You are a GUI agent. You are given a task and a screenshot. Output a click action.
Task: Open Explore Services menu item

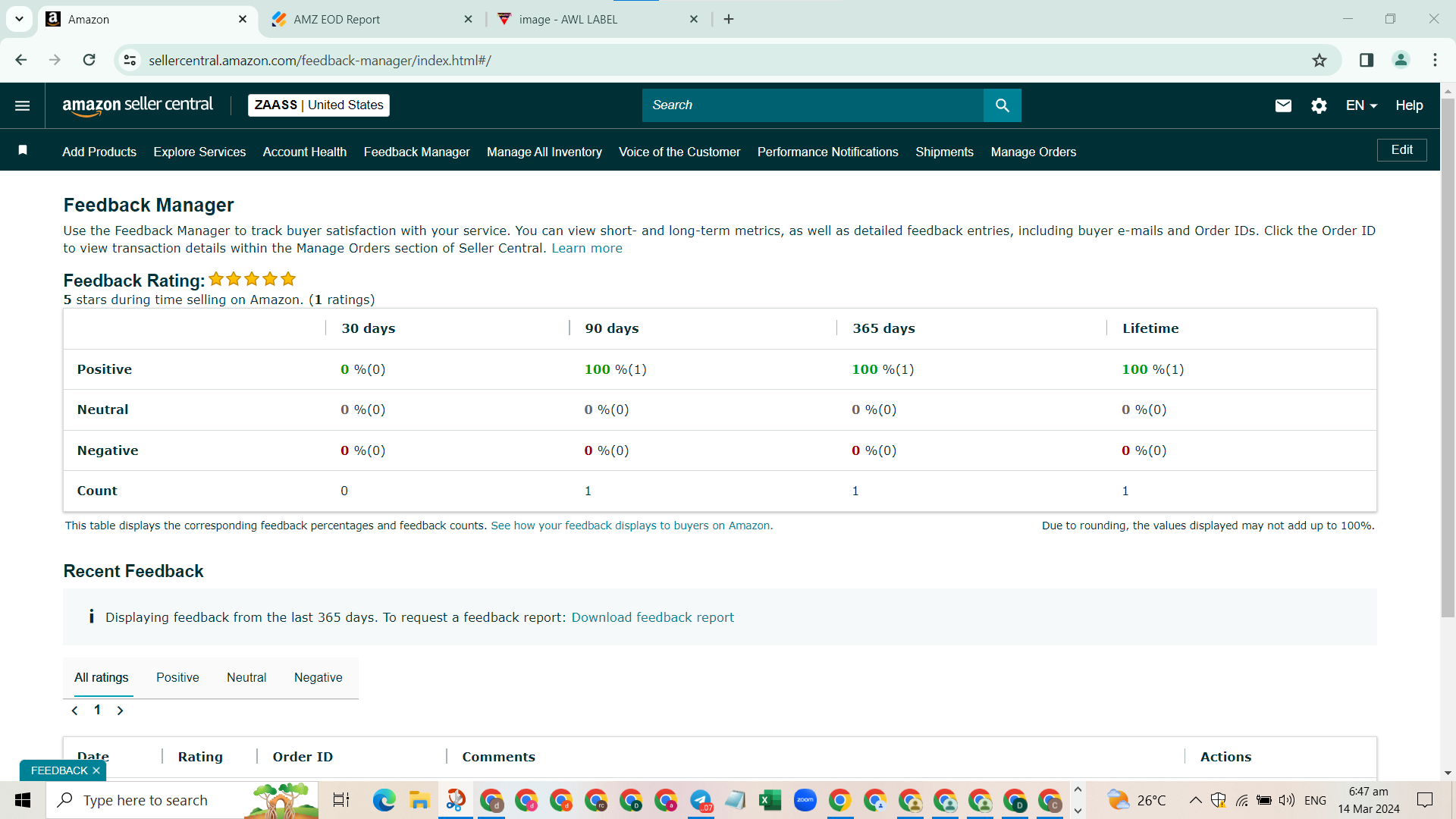tap(199, 152)
